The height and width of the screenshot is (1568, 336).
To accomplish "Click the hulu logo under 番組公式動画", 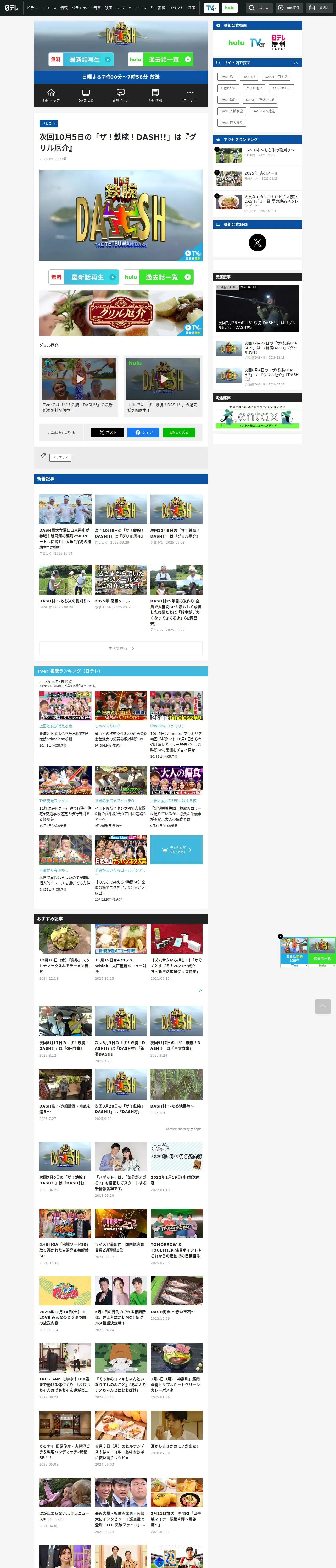I will (x=236, y=43).
